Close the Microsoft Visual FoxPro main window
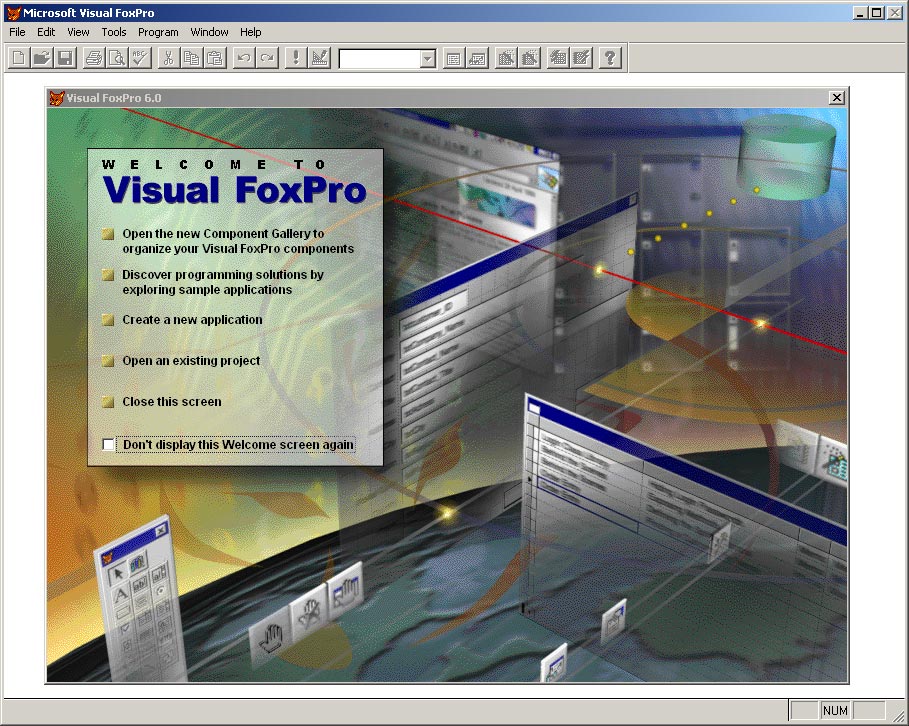909x726 pixels. [895, 12]
